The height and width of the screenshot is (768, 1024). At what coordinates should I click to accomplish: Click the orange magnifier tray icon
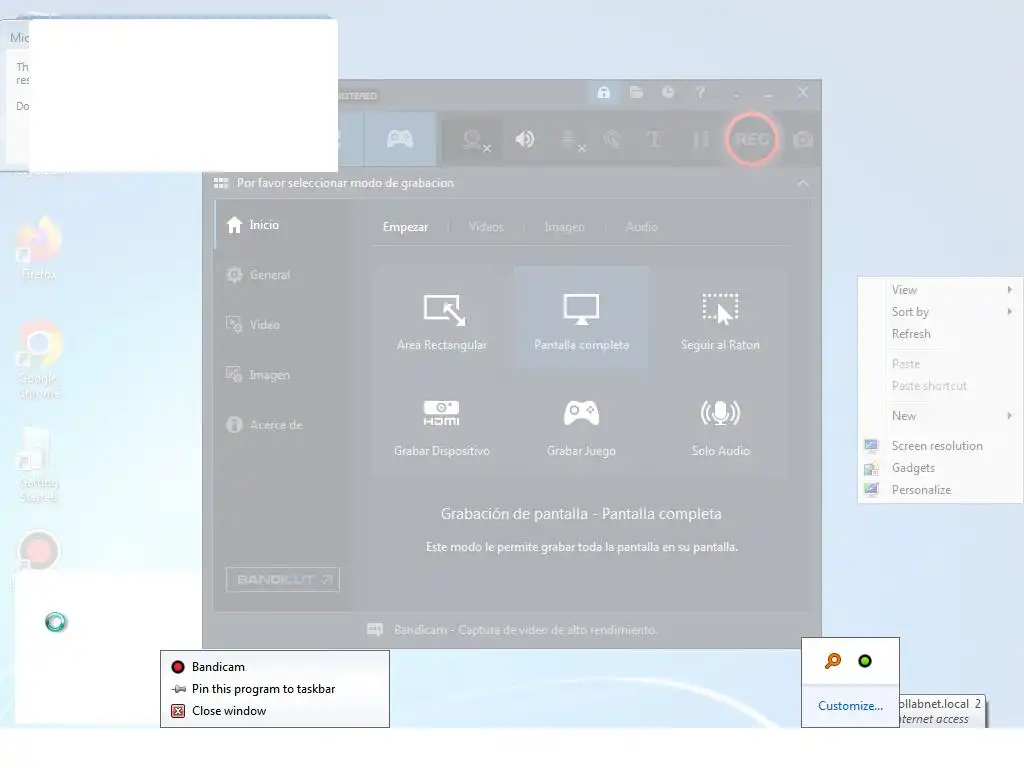pyautogui.click(x=833, y=661)
